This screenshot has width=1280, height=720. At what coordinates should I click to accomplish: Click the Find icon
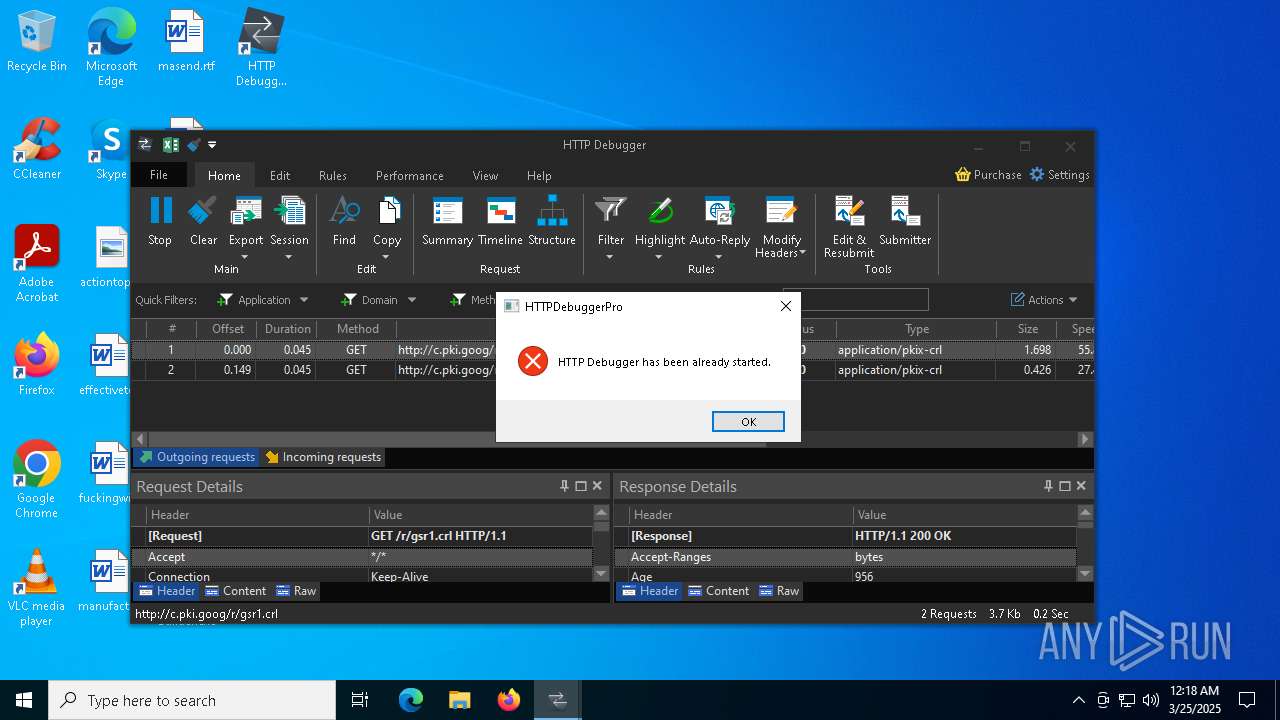(x=344, y=210)
